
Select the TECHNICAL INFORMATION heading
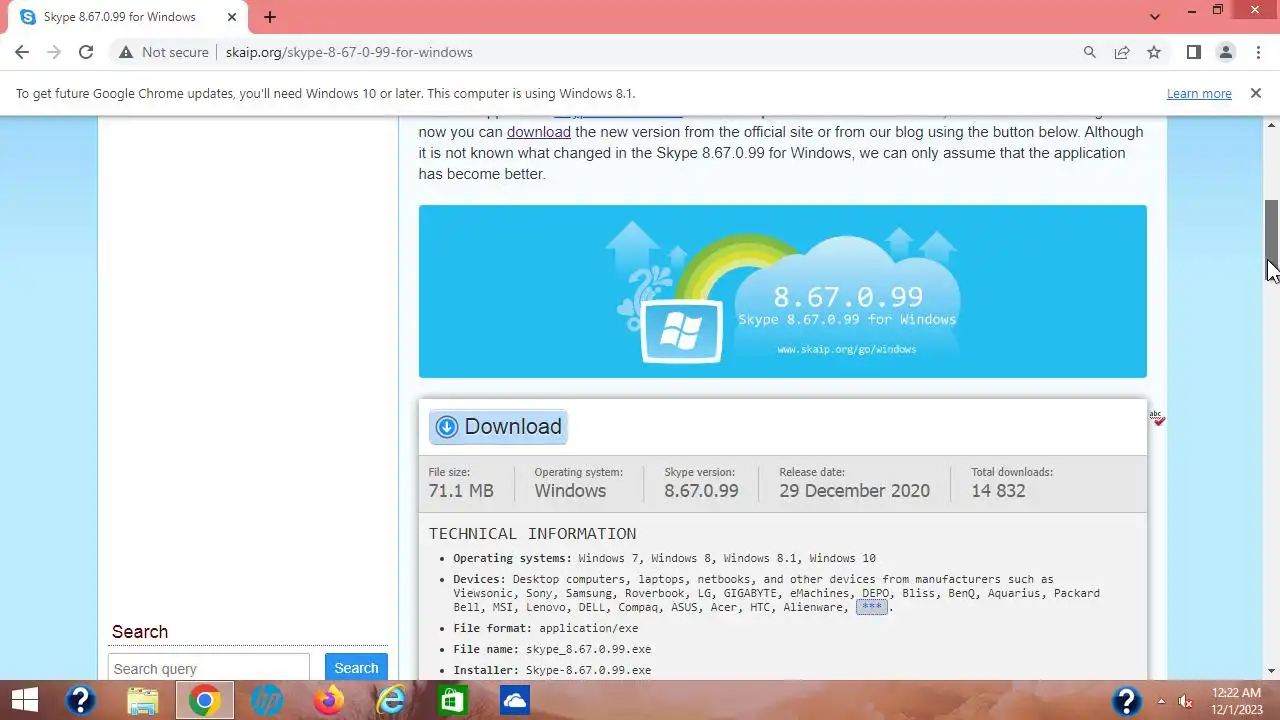coord(532,534)
